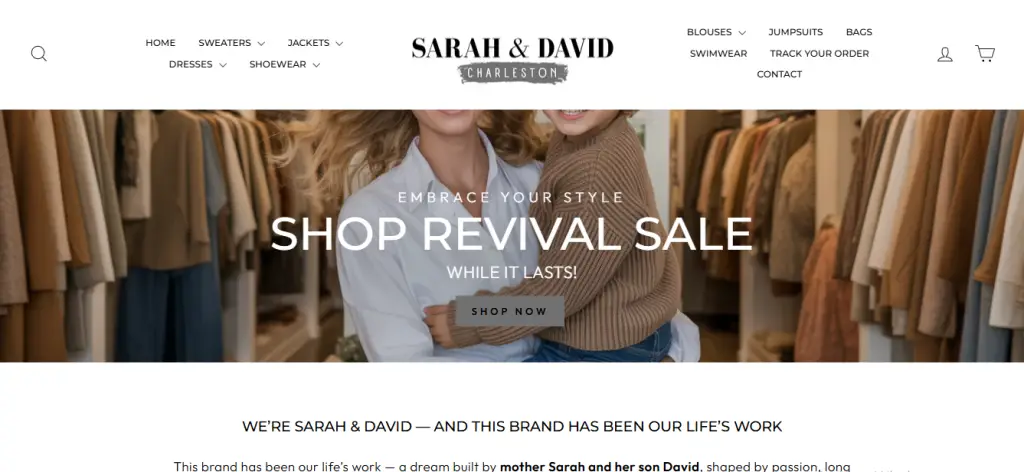Click the Sarah & David Charleston logo
1024x472 pixels.
click(x=512, y=59)
